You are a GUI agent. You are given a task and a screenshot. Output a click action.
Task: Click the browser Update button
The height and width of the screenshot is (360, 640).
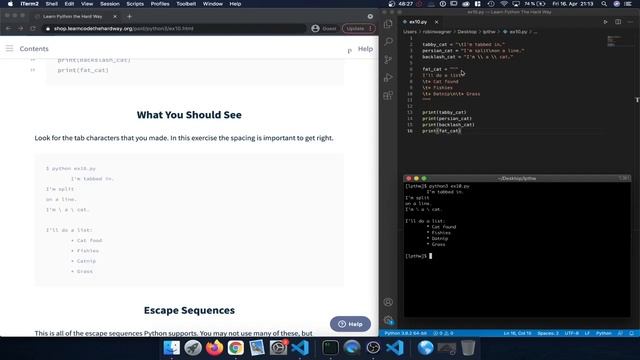point(358,29)
